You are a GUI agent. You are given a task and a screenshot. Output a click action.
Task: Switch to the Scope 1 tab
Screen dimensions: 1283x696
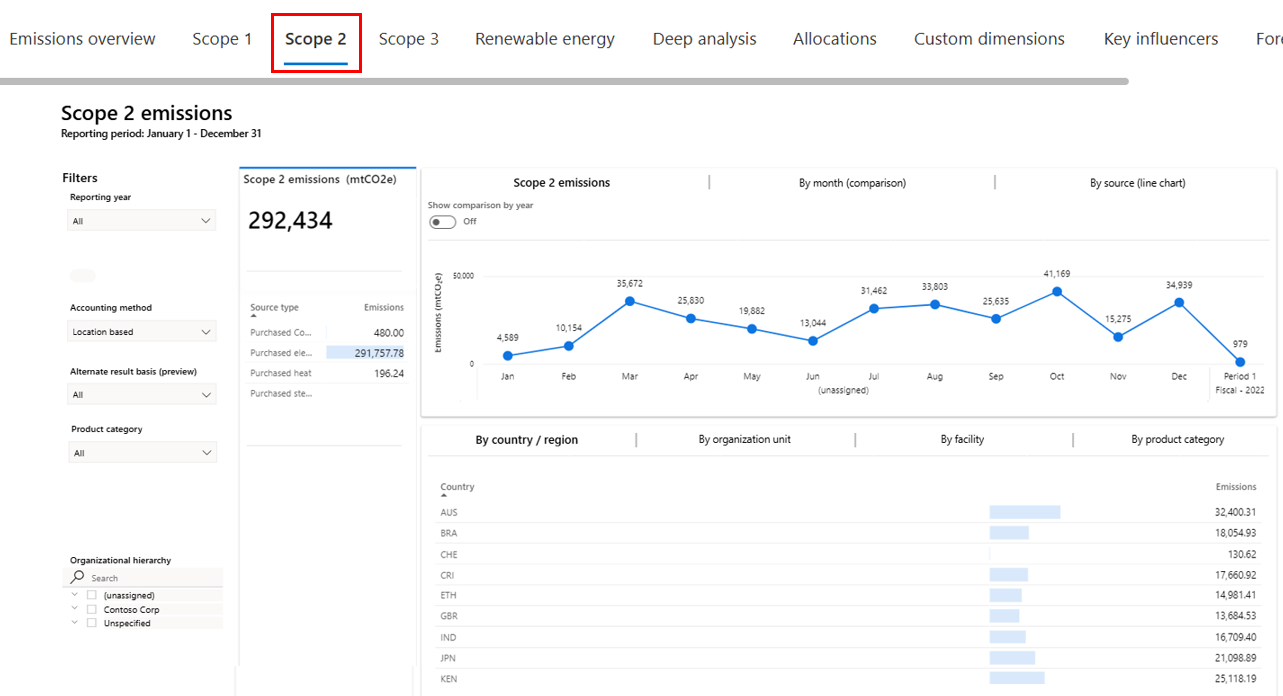(222, 39)
